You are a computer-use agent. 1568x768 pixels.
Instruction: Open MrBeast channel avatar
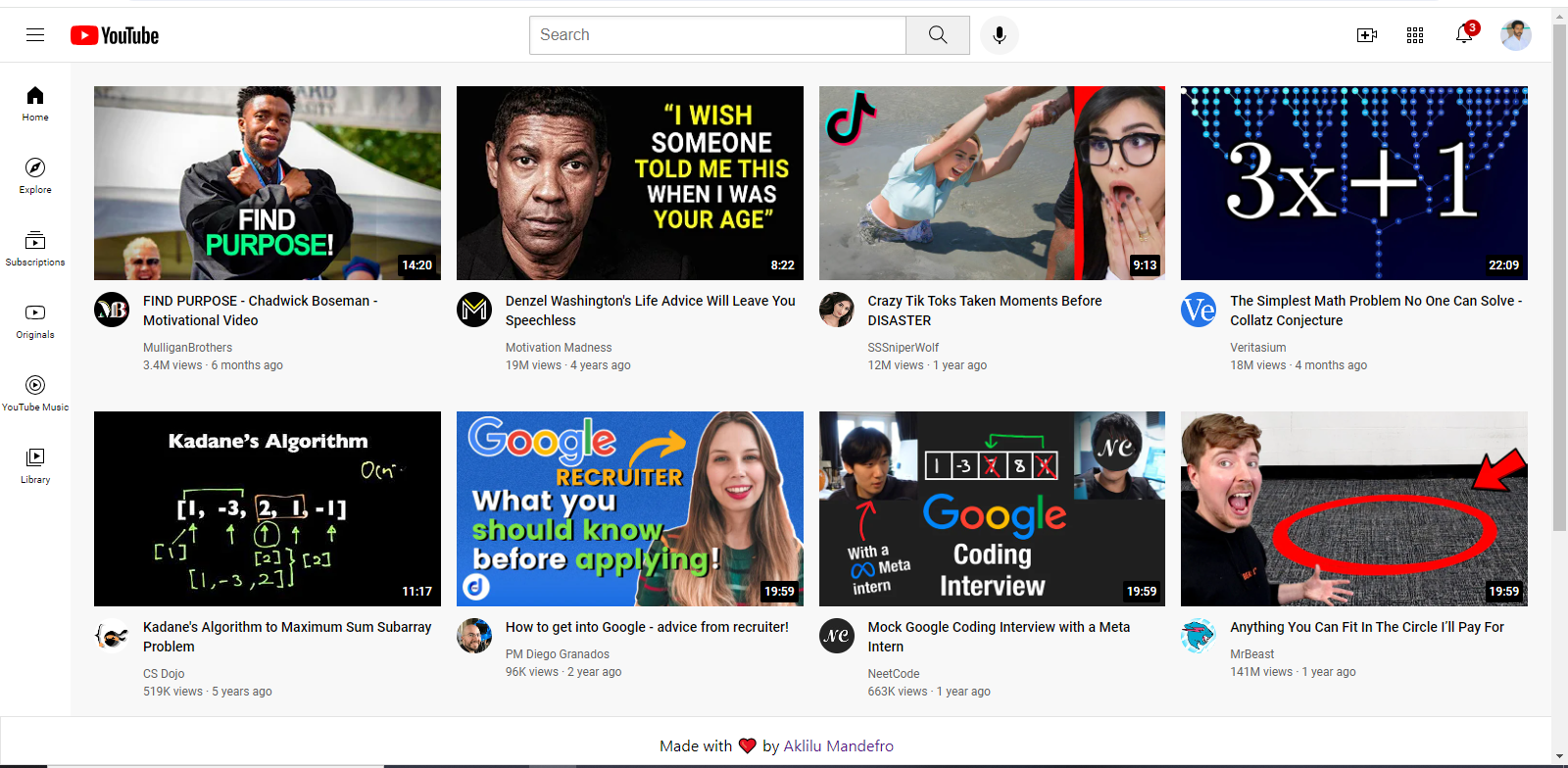pyautogui.click(x=1199, y=636)
